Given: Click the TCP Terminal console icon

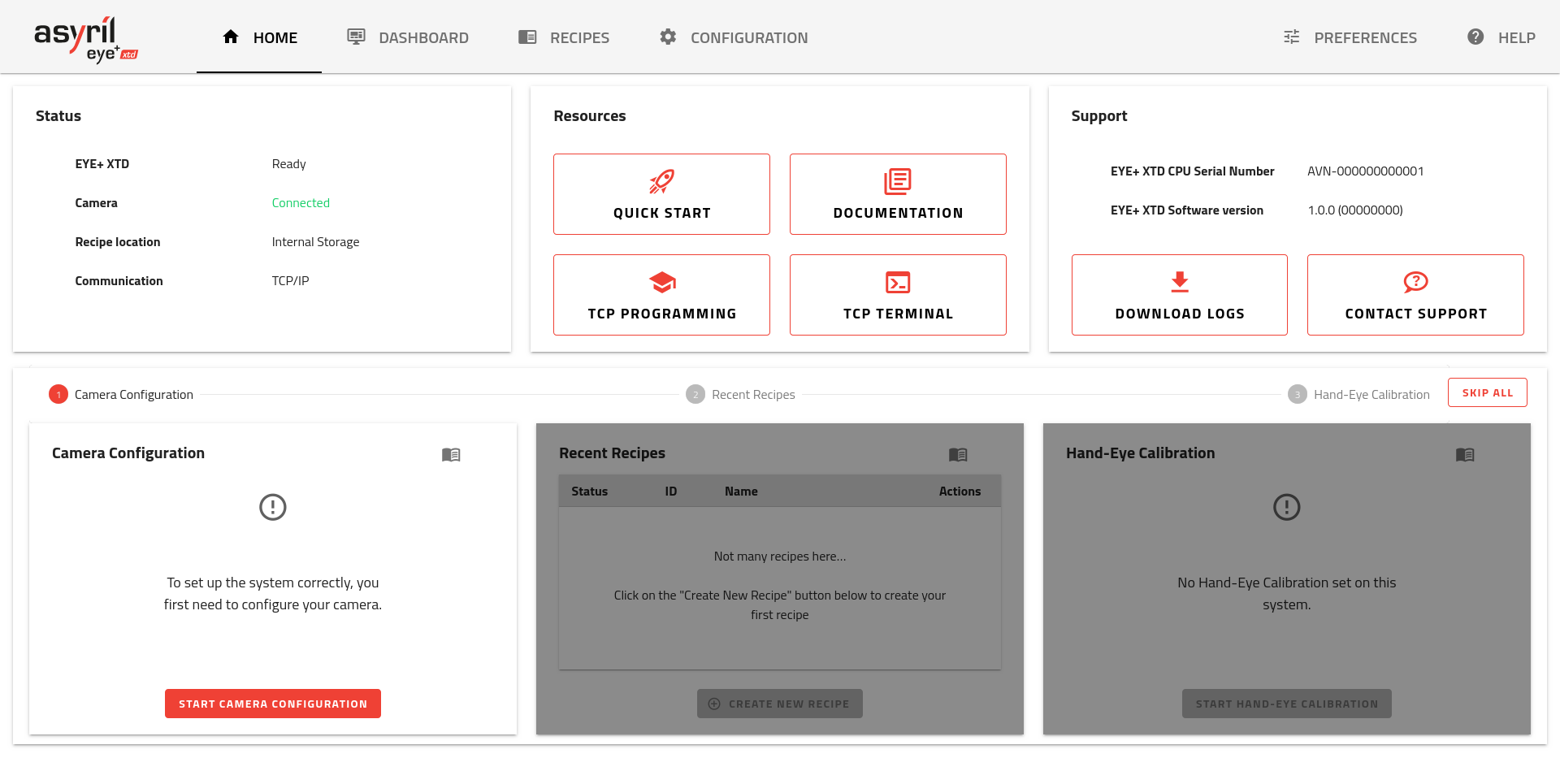Looking at the screenshot, I should click(x=898, y=282).
